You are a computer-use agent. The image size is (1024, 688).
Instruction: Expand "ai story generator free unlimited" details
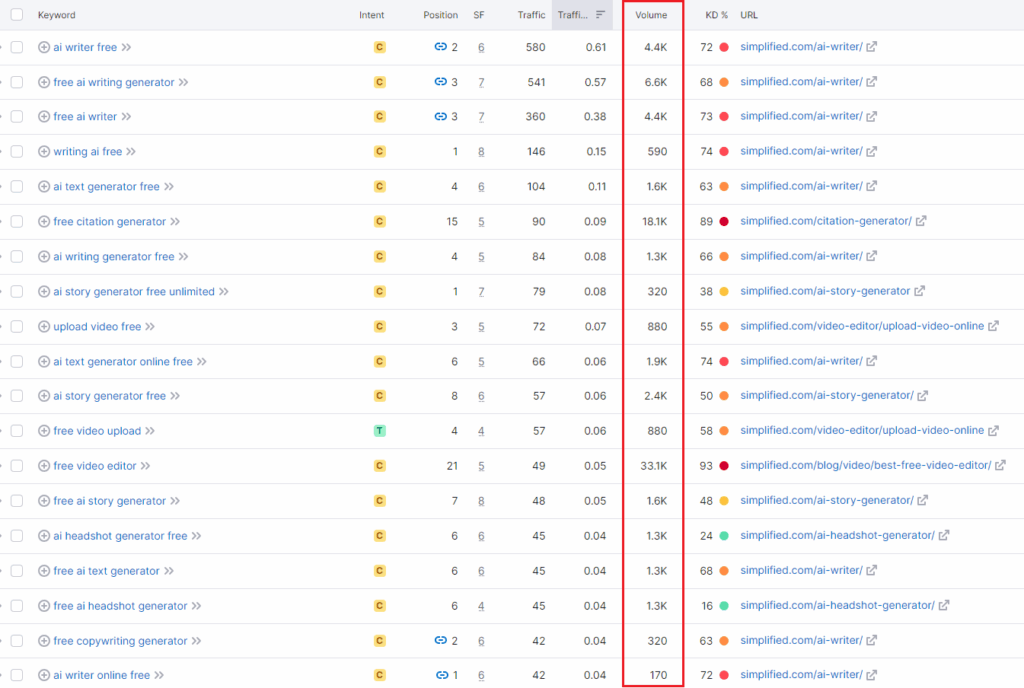point(222,291)
